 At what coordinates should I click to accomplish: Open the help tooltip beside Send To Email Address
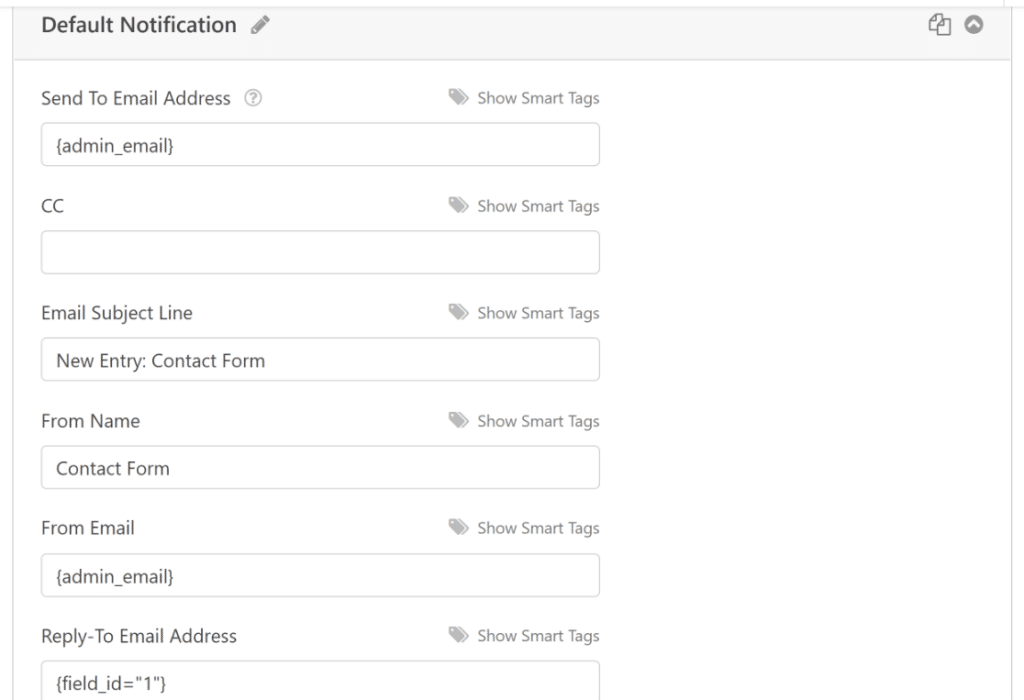point(254,98)
